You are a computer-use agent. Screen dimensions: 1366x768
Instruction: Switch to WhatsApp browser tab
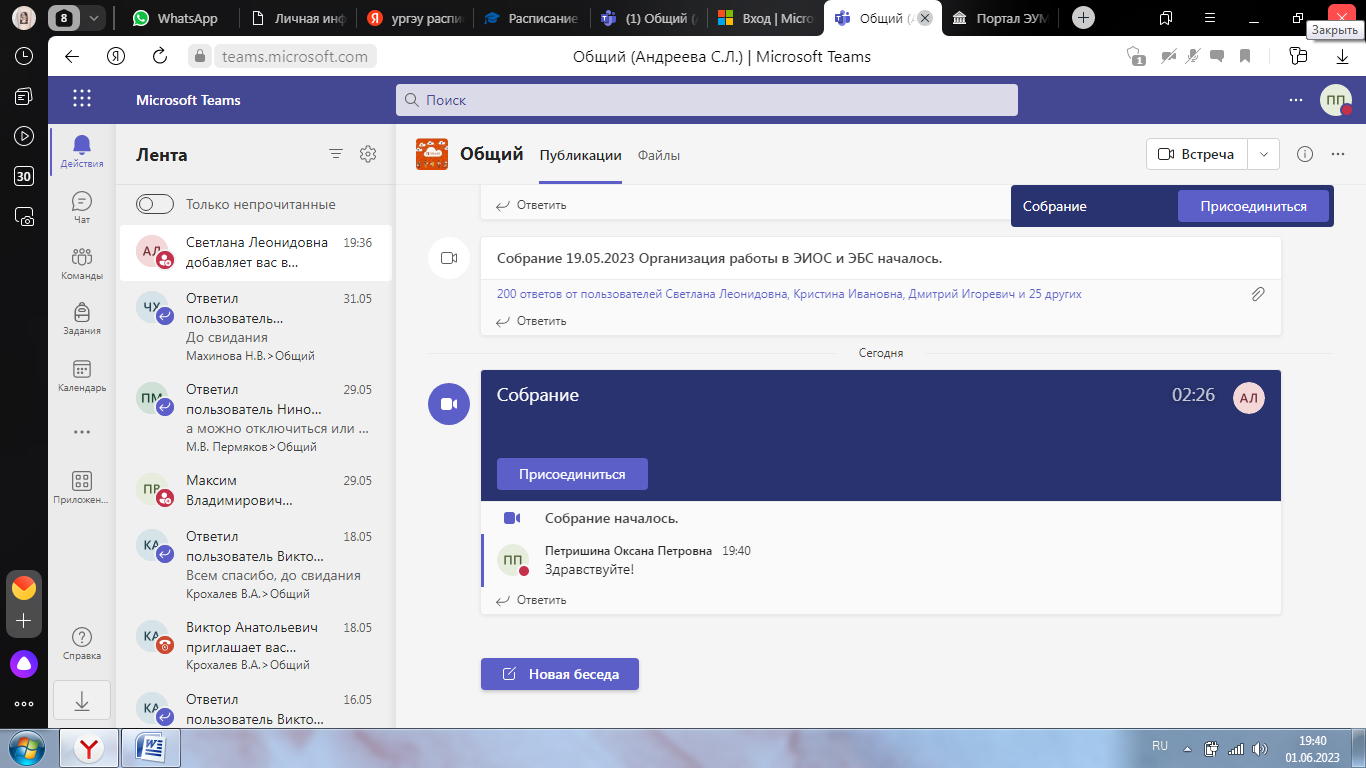[x=175, y=18]
